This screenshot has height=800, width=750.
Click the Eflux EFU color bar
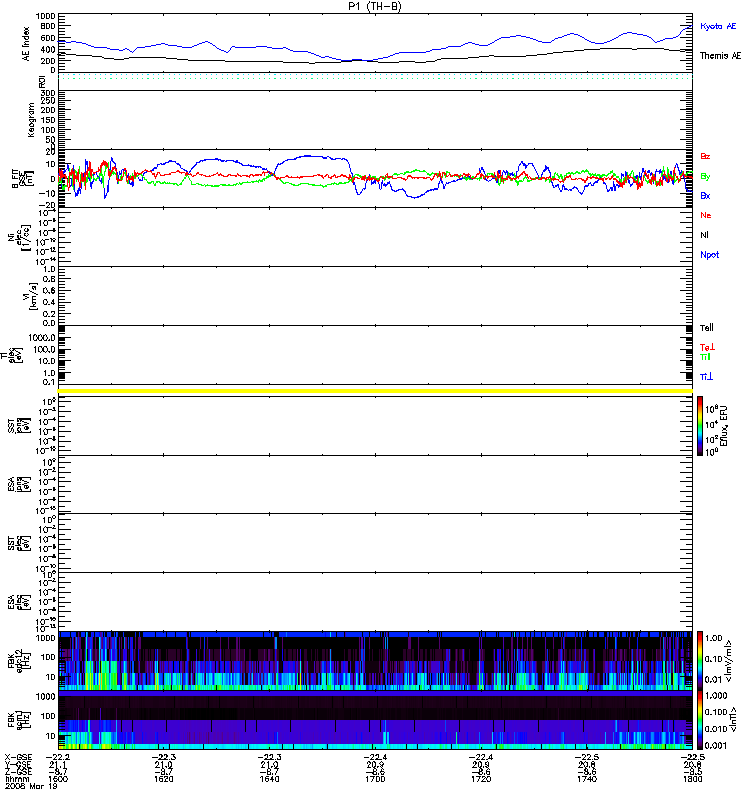point(700,426)
